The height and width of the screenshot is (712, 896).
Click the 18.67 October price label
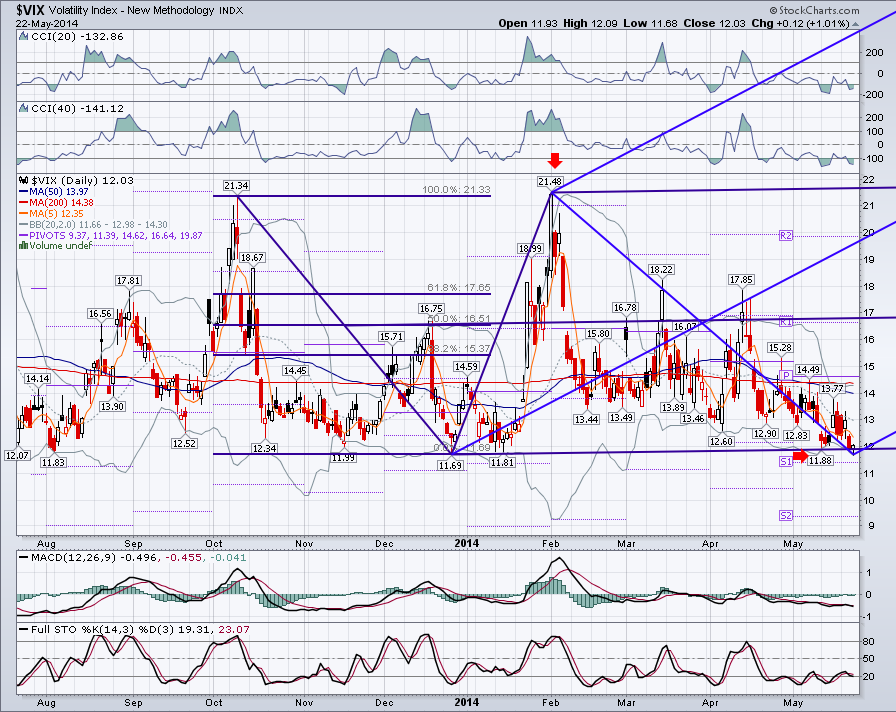pos(252,258)
